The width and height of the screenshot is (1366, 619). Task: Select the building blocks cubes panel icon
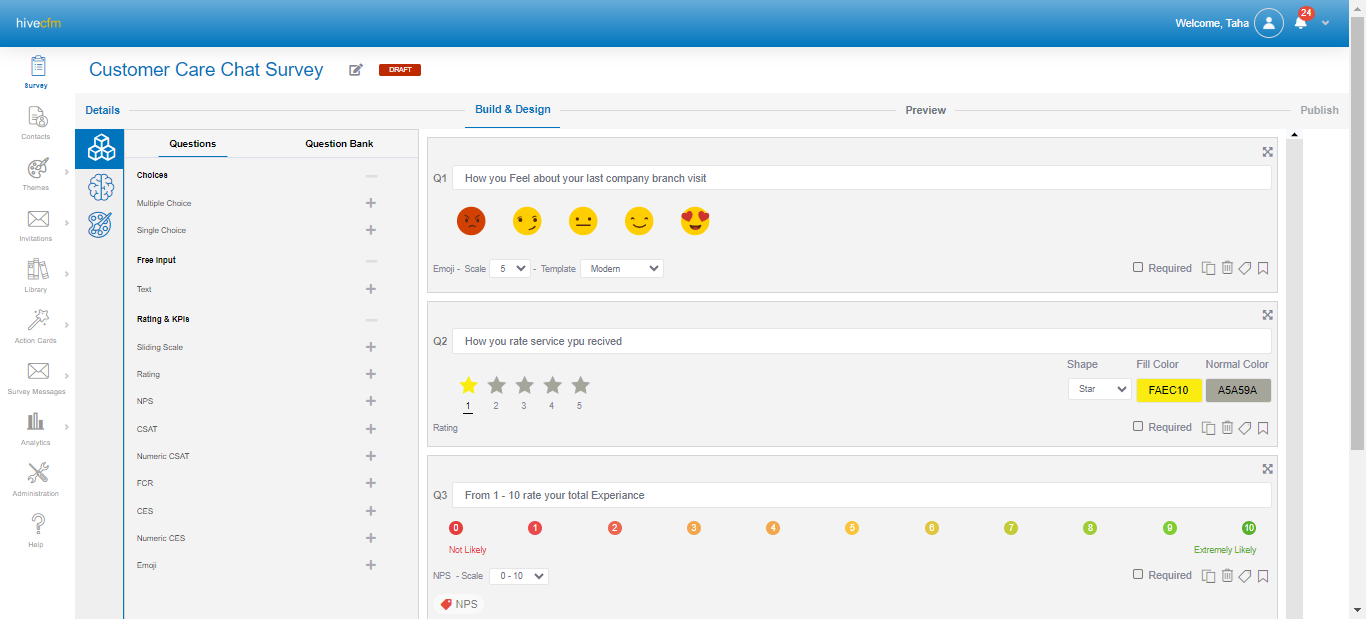tap(100, 148)
